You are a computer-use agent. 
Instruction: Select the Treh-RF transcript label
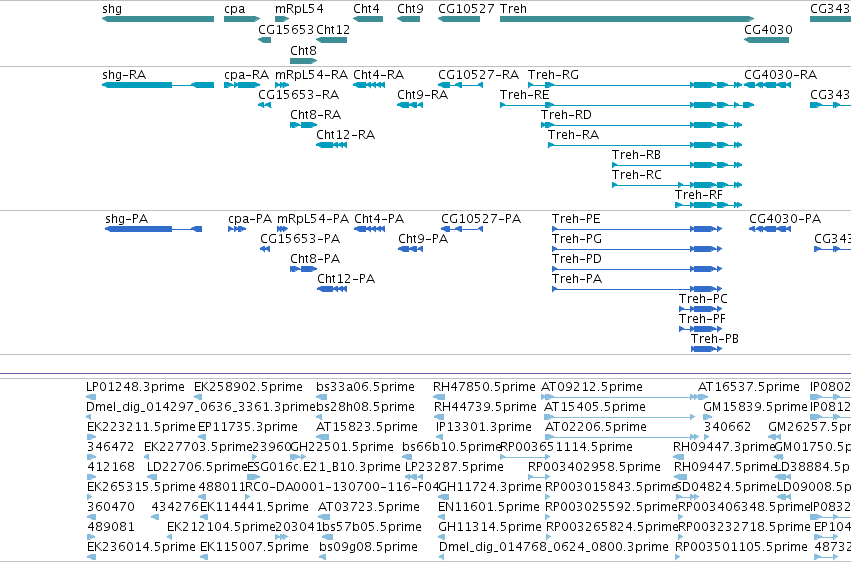pos(698,195)
